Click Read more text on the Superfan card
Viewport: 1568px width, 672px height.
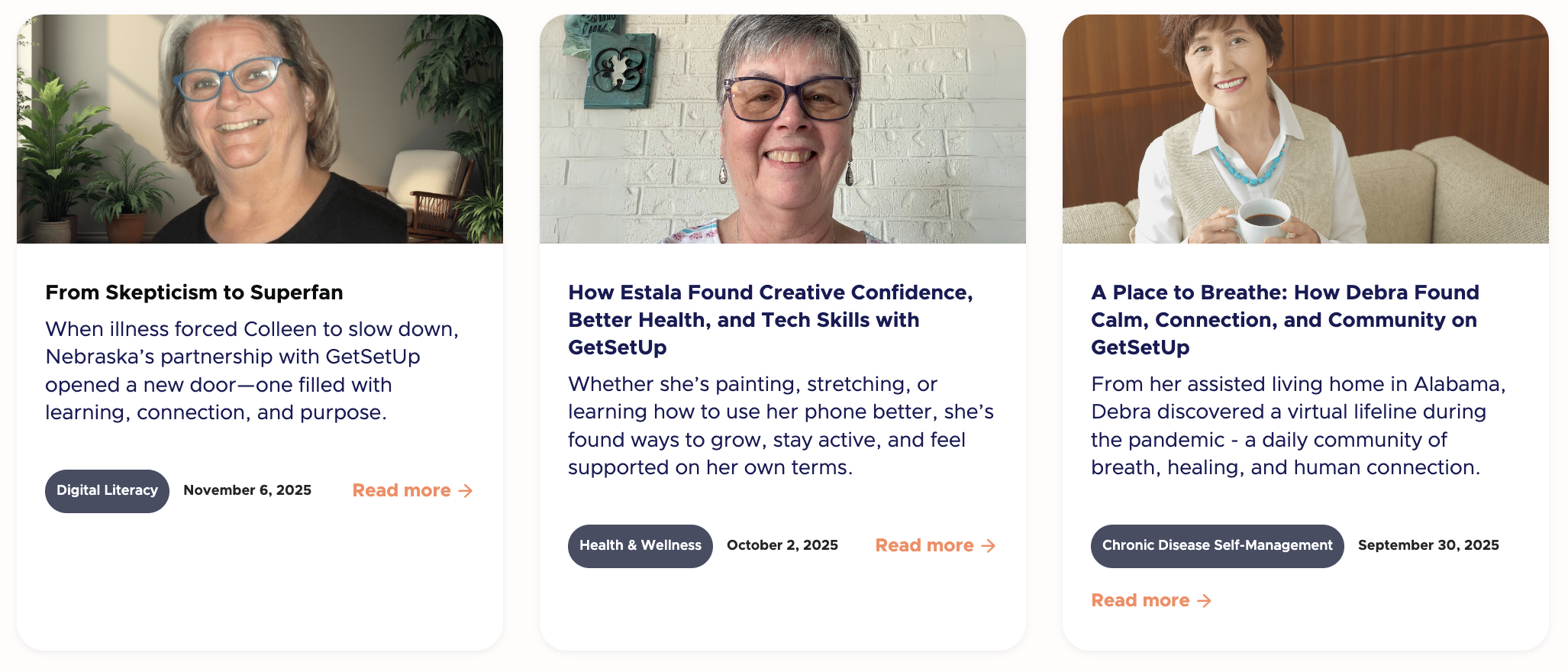(x=402, y=491)
